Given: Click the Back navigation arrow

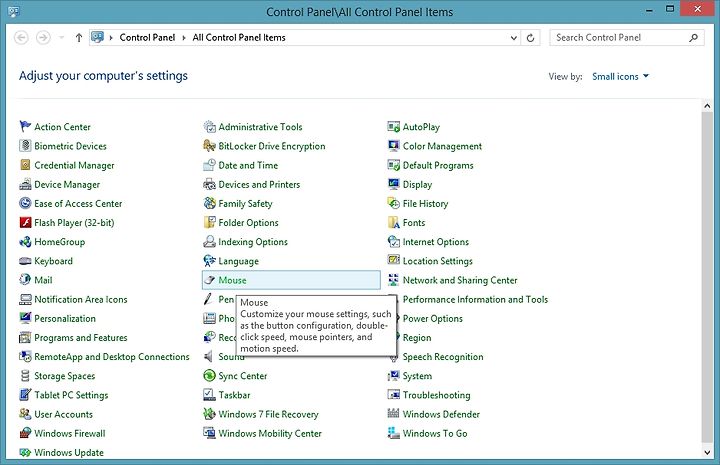Looking at the screenshot, I should 21,38.
